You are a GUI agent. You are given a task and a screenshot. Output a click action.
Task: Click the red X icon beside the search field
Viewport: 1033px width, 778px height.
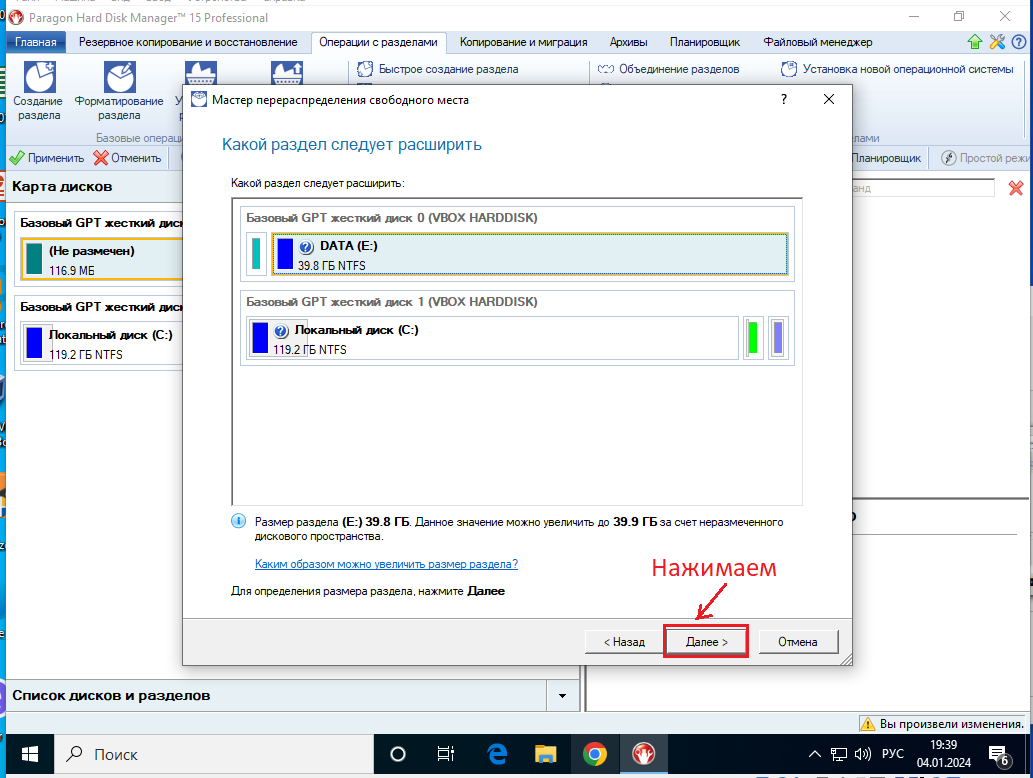(x=1016, y=188)
